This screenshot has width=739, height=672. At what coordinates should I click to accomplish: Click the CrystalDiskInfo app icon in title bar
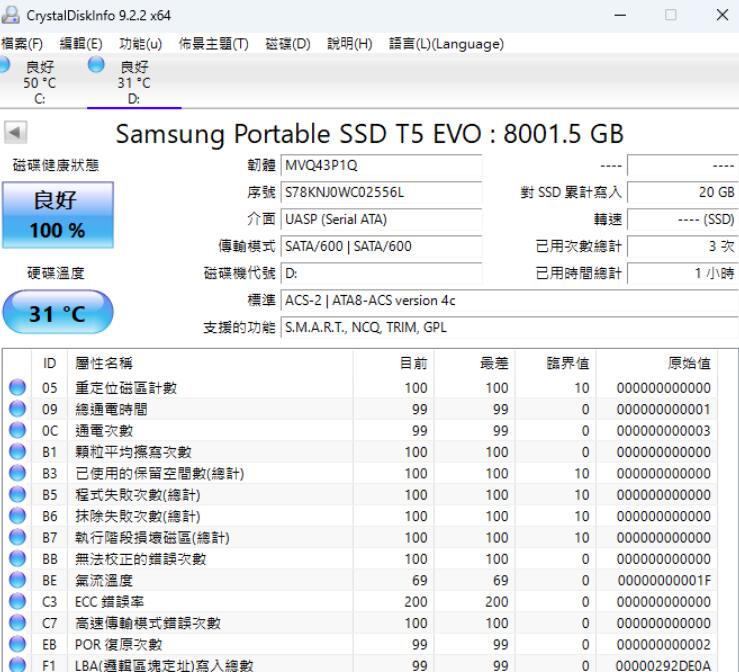click(x=11, y=15)
